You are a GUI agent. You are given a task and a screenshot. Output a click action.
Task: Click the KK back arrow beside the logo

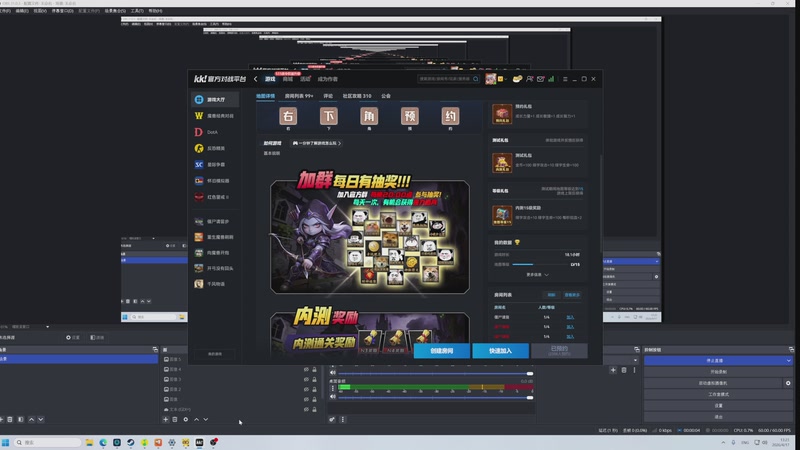[x=256, y=79]
